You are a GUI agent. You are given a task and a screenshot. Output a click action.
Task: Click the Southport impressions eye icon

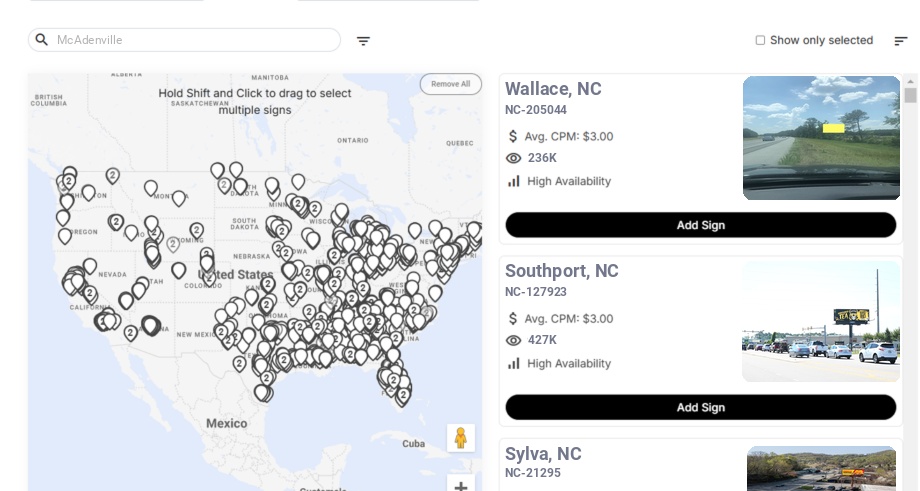pyautogui.click(x=514, y=340)
